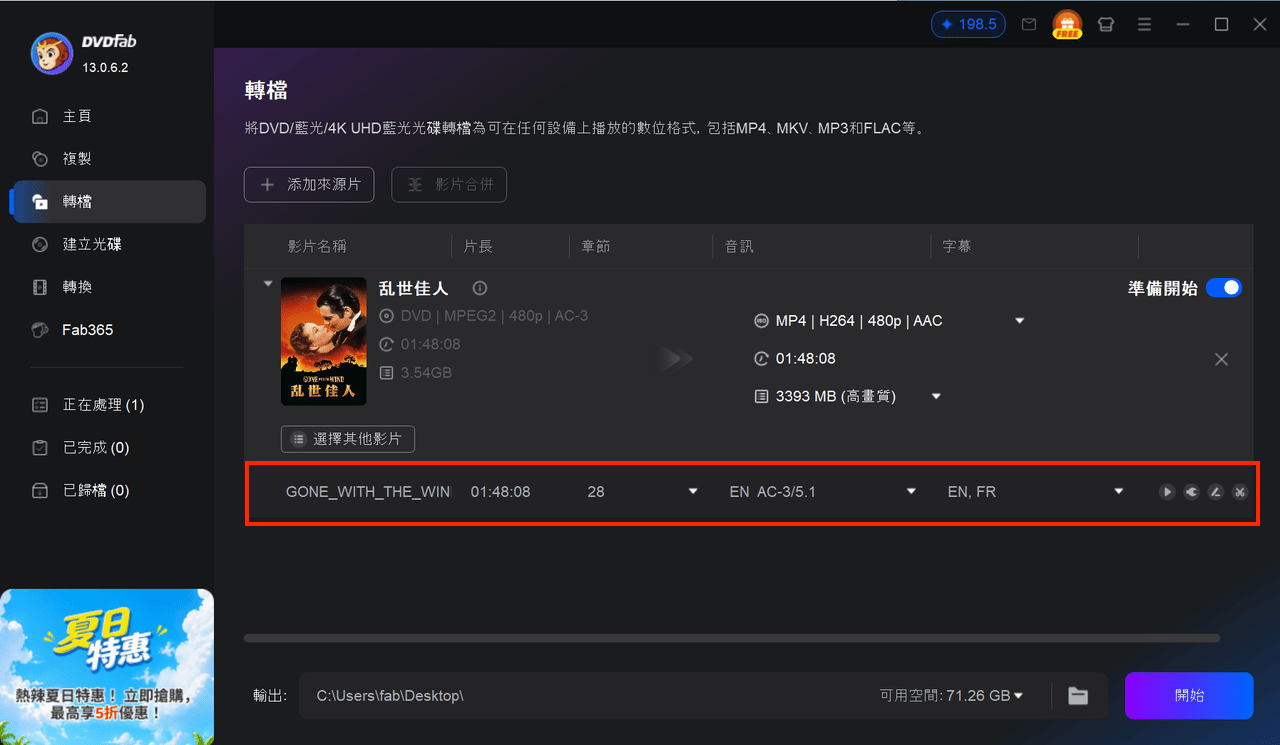The image size is (1280, 745).
Task: Click the 影片名稱 column header
Action: (x=317, y=246)
